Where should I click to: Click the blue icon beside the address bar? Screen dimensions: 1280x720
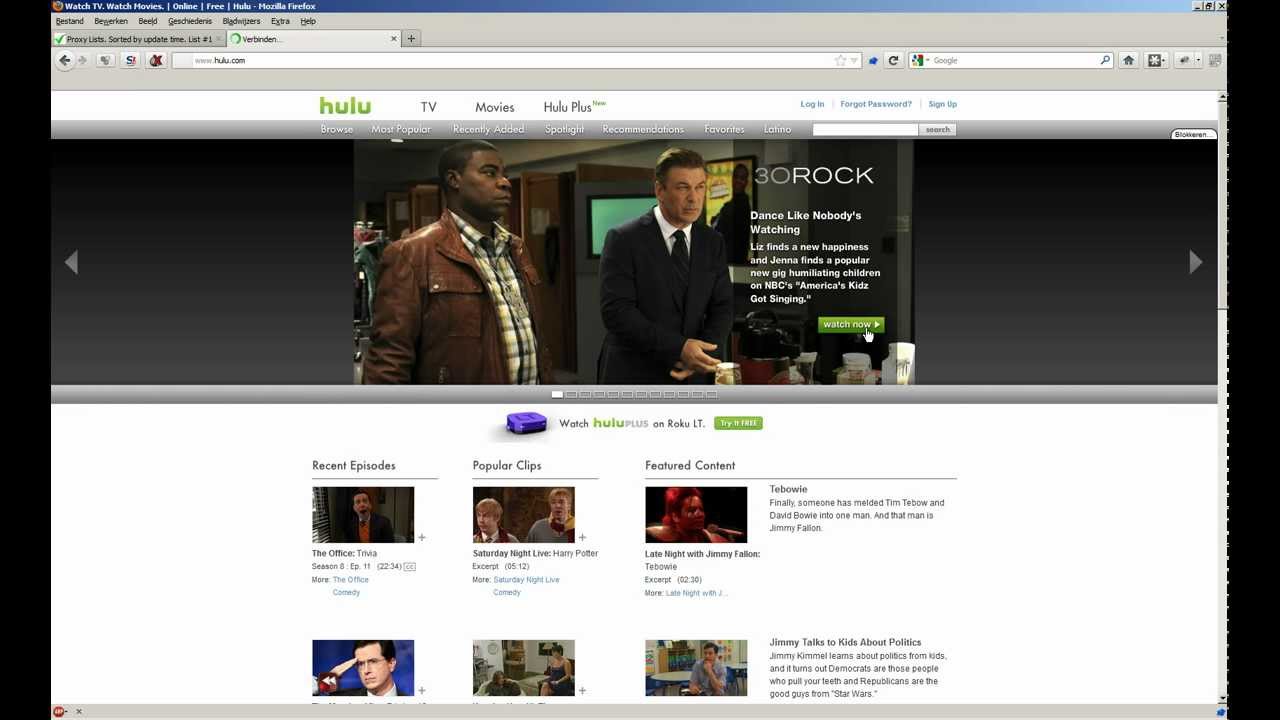point(873,60)
